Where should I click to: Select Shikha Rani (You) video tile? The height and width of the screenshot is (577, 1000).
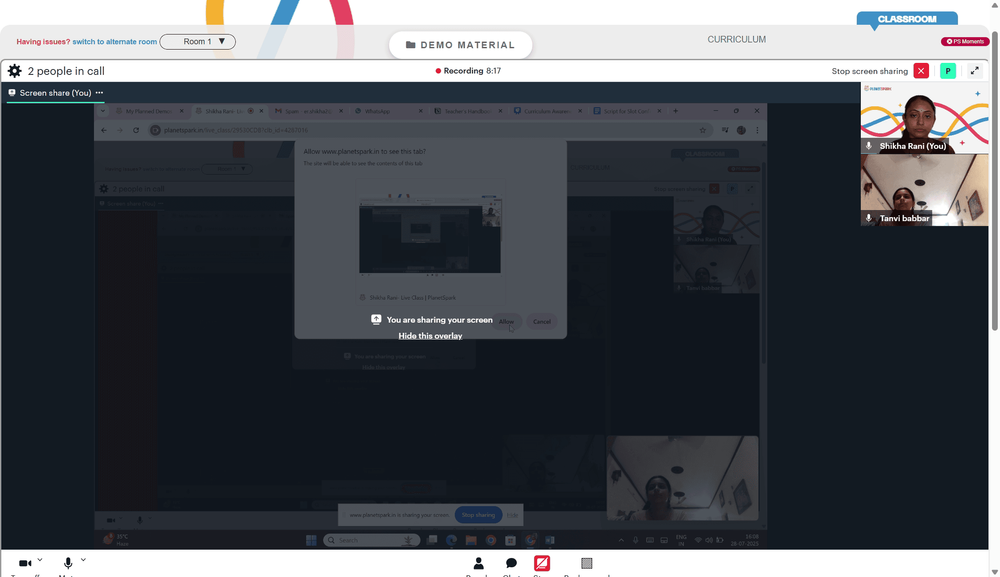(x=924, y=118)
